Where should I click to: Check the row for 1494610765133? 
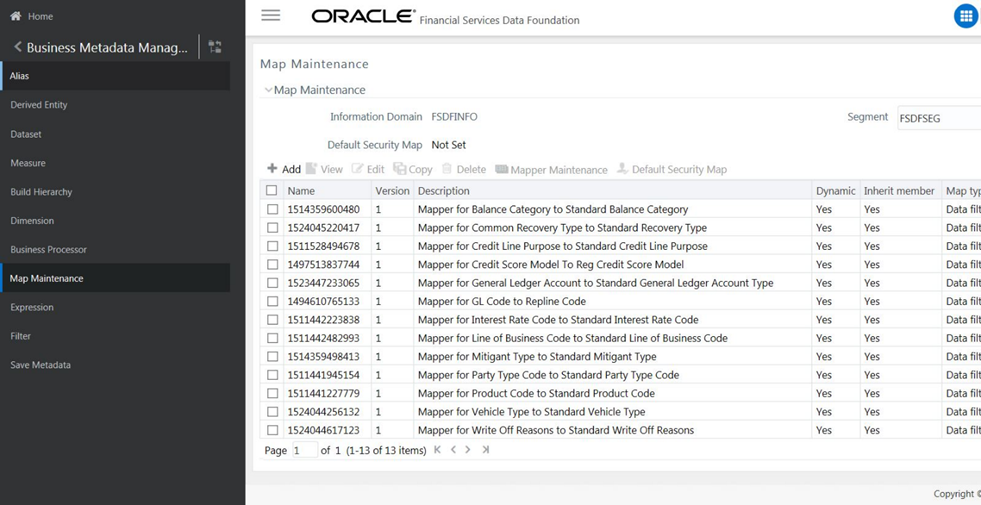(272, 301)
